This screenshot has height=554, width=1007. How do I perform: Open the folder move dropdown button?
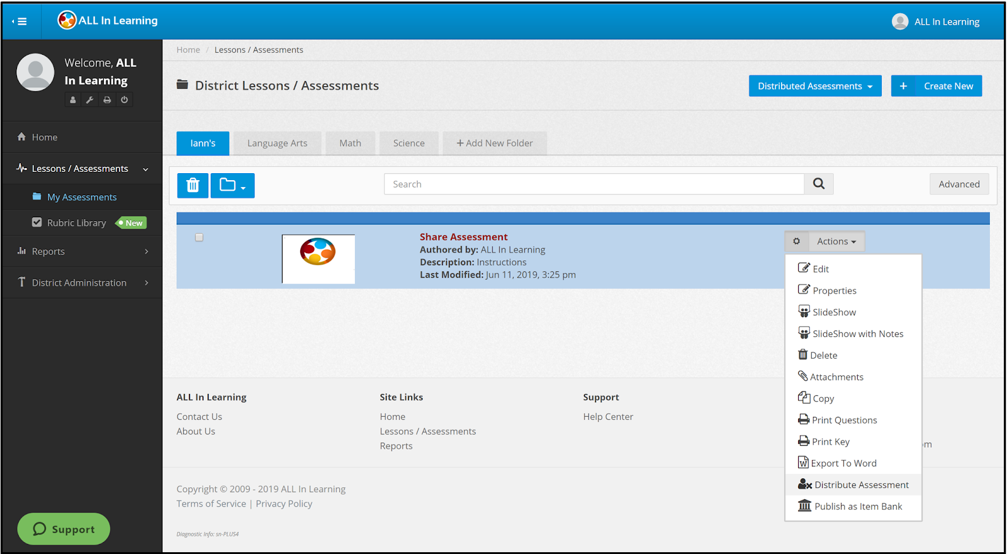point(232,185)
